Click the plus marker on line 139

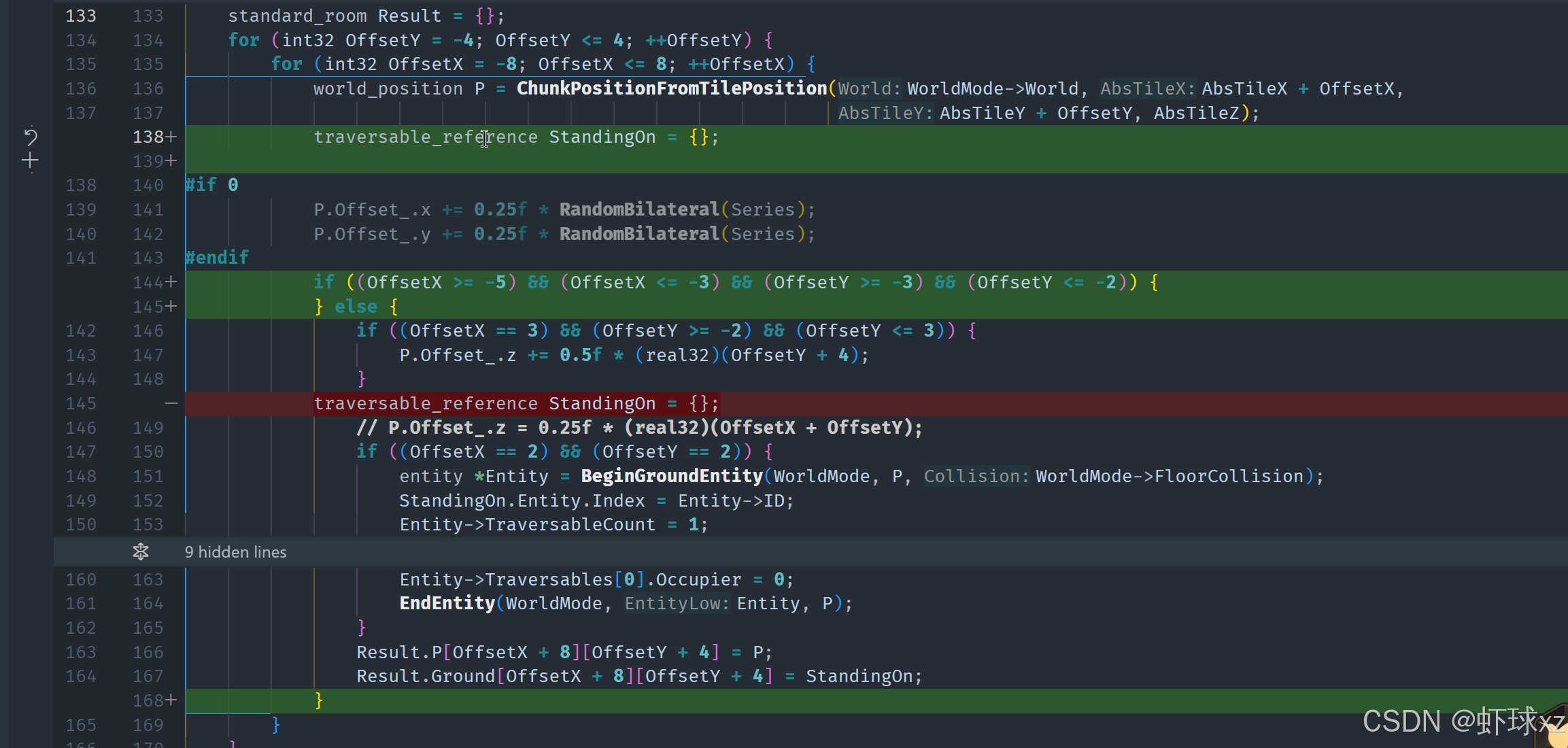pyautogui.click(x=171, y=161)
